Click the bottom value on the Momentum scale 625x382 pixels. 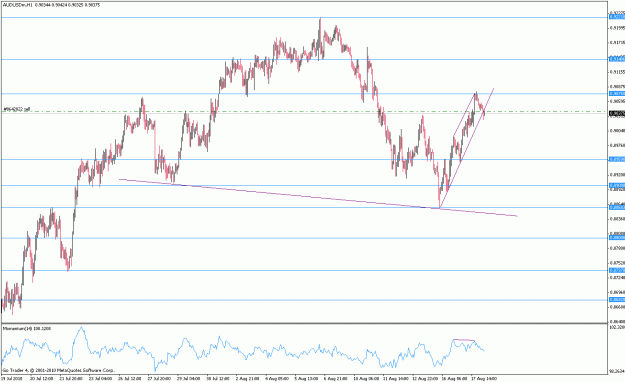click(617, 372)
